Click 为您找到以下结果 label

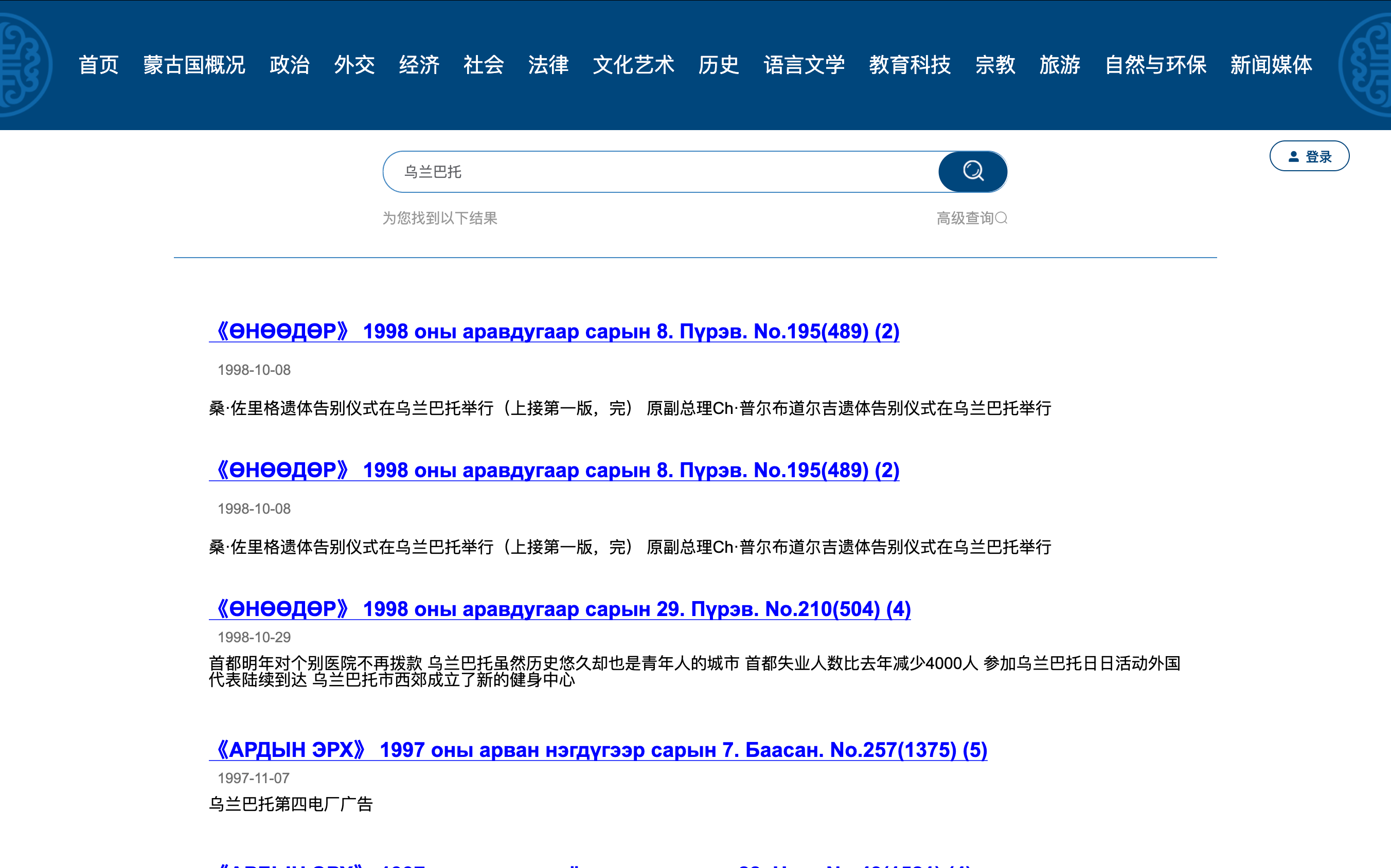pyautogui.click(x=440, y=218)
